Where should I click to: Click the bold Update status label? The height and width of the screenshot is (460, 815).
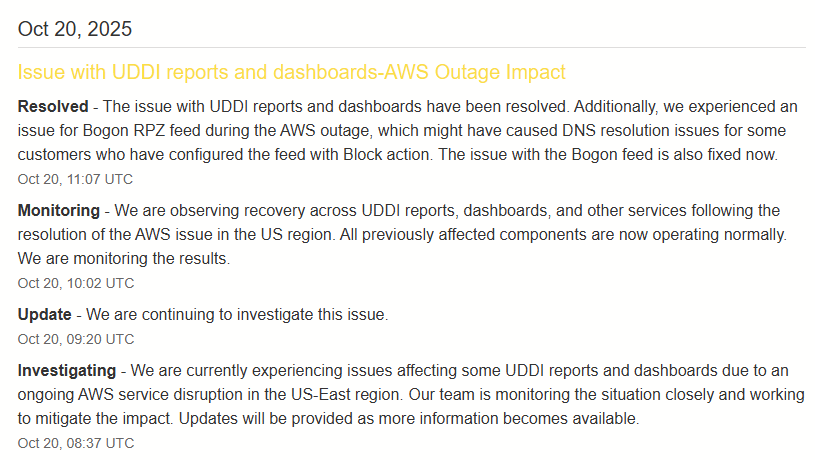tap(44, 314)
